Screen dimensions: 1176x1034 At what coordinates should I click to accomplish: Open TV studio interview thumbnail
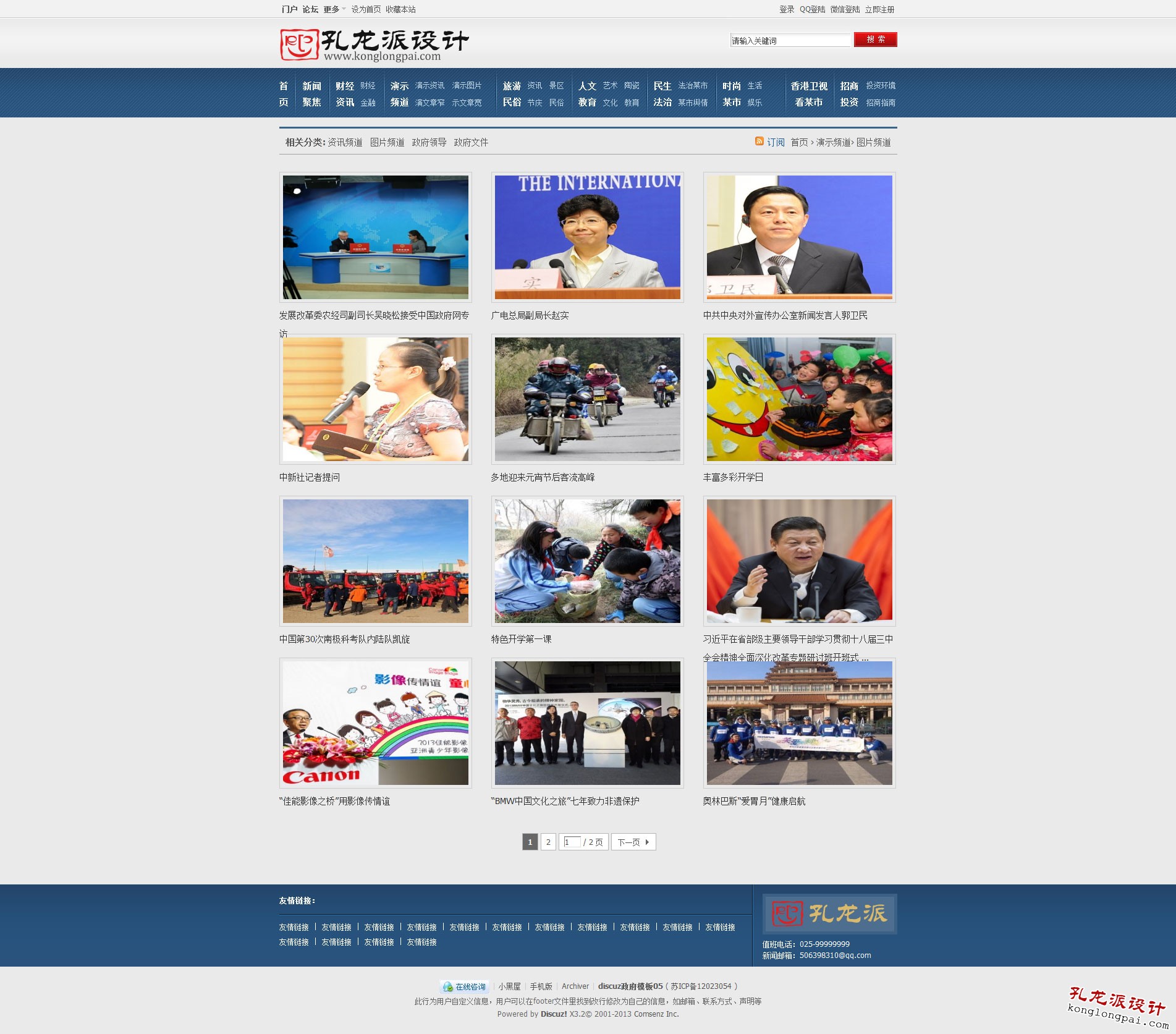coord(376,237)
